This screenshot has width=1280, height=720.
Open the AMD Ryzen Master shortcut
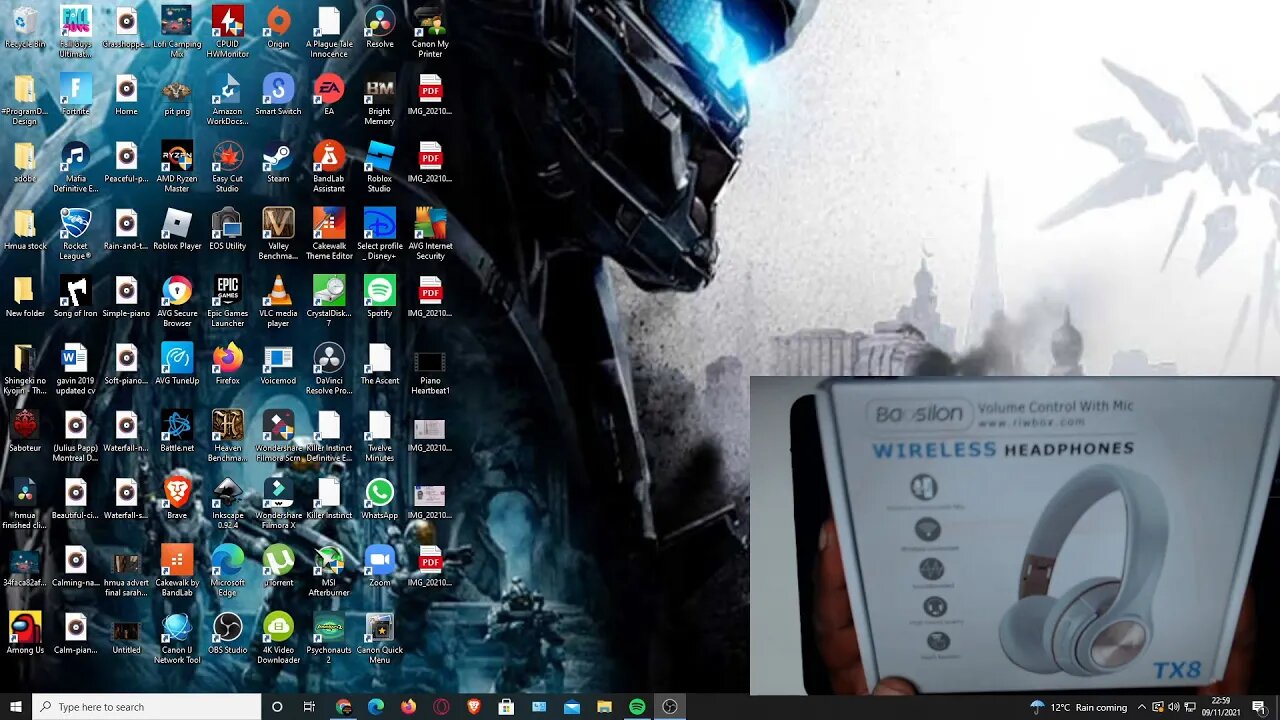click(177, 167)
